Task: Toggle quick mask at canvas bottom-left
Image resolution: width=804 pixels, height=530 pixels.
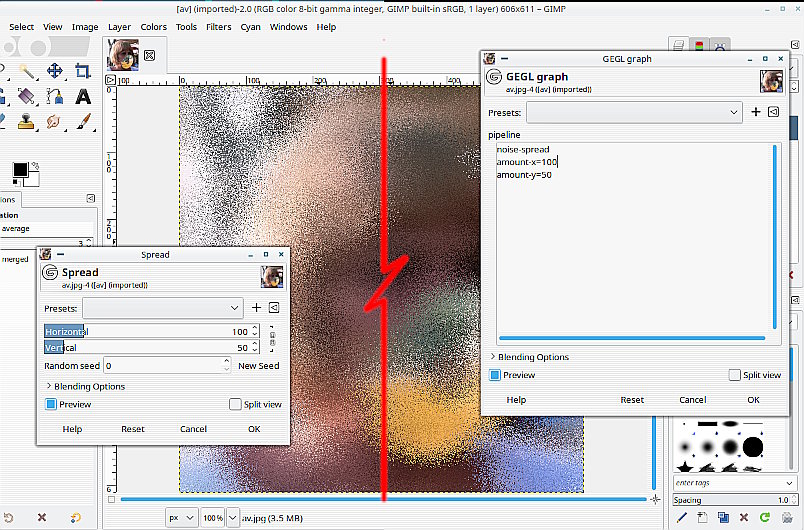Action: [x=111, y=499]
